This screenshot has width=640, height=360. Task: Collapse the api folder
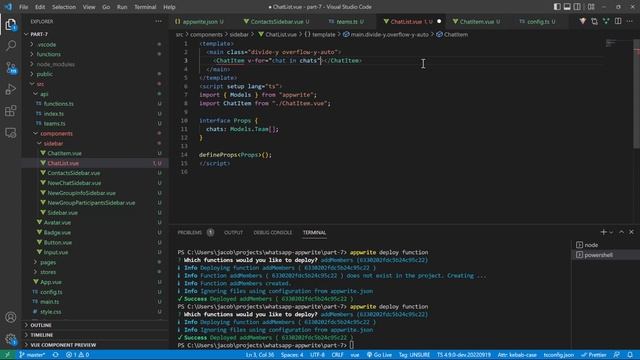click(95, 94)
